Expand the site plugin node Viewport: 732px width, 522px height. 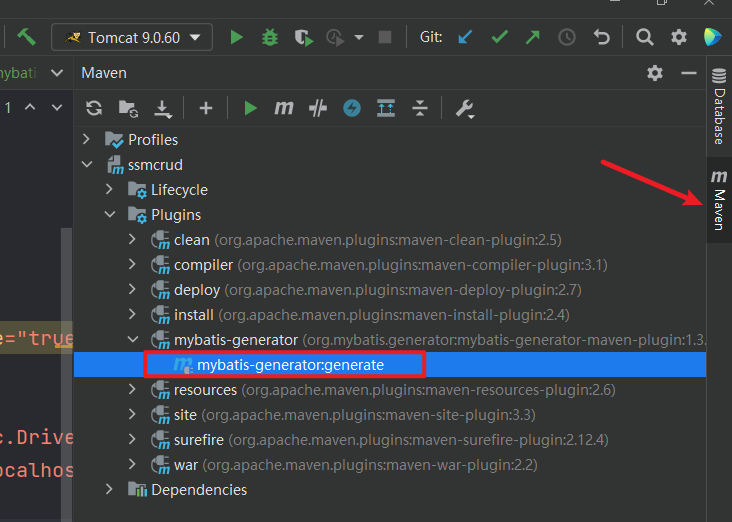click(132, 414)
